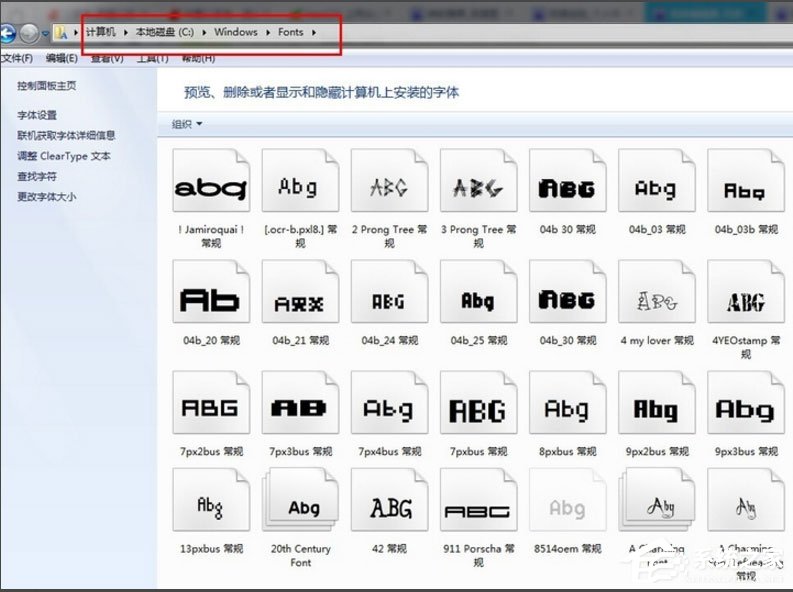
Task: Go to 控制面板主页
Action: [x=47, y=85]
